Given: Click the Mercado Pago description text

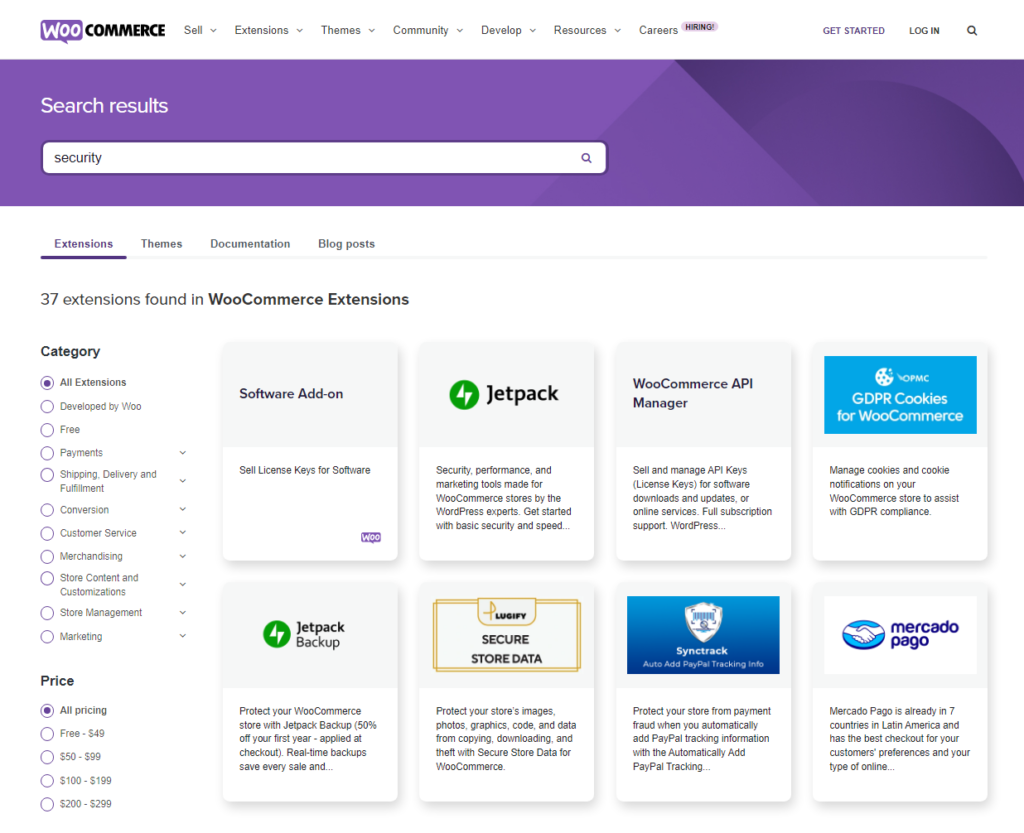Looking at the screenshot, I should tap(900, 739).
